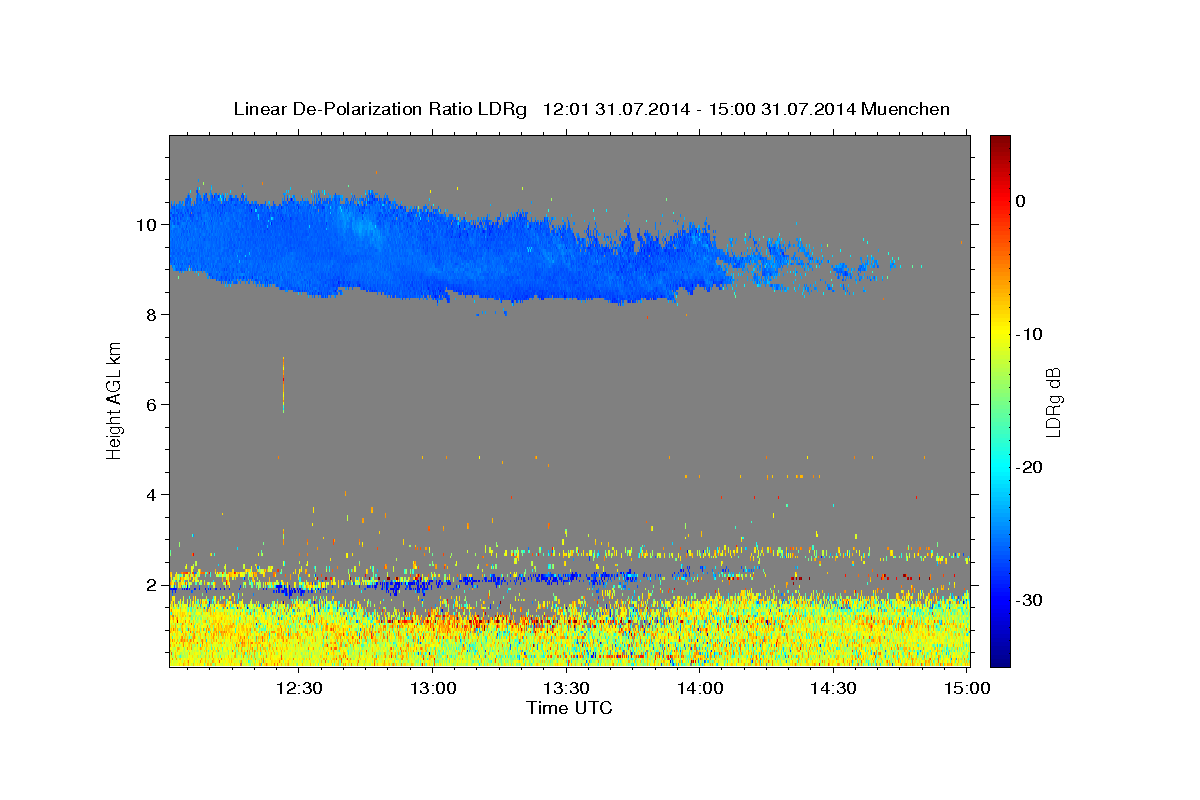Click the 14:00 time tick label
This screenshot has width=1200, height=800.
(699, 688)
